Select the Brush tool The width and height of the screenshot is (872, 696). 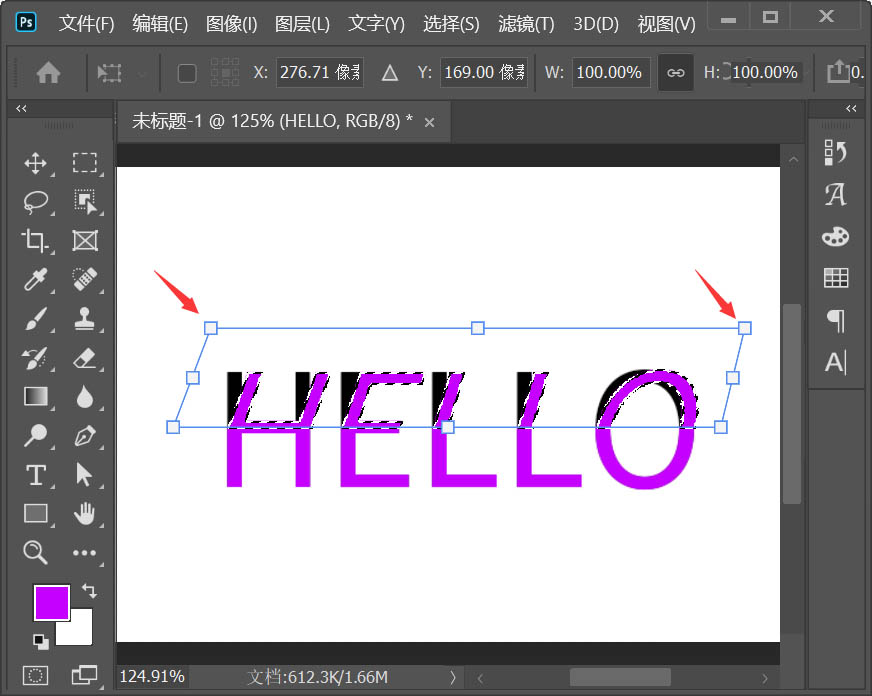pyautogui.click(x=36, y=319)
